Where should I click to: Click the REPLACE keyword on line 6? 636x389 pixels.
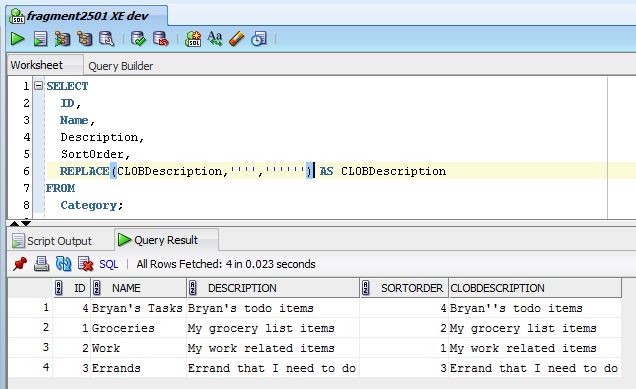point(84,171)
